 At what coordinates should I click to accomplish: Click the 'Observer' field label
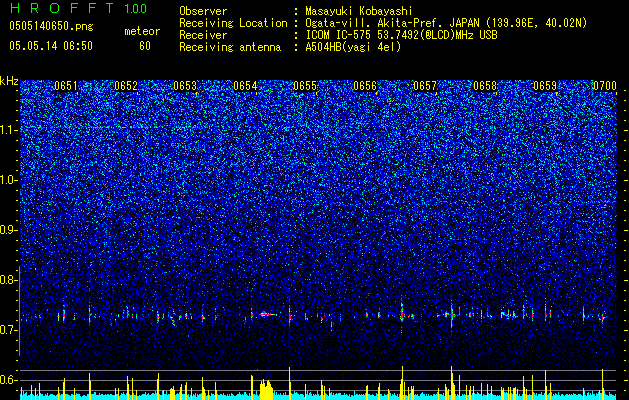pyautogui.click(x=203, y=11)
